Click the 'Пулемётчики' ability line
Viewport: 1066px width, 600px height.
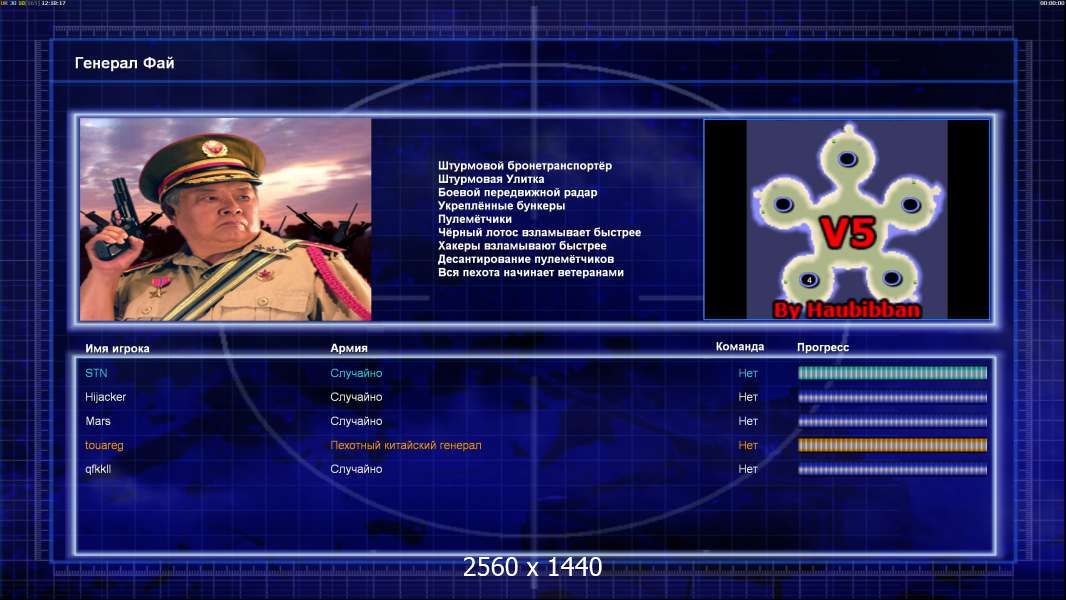tap(475, 219)
